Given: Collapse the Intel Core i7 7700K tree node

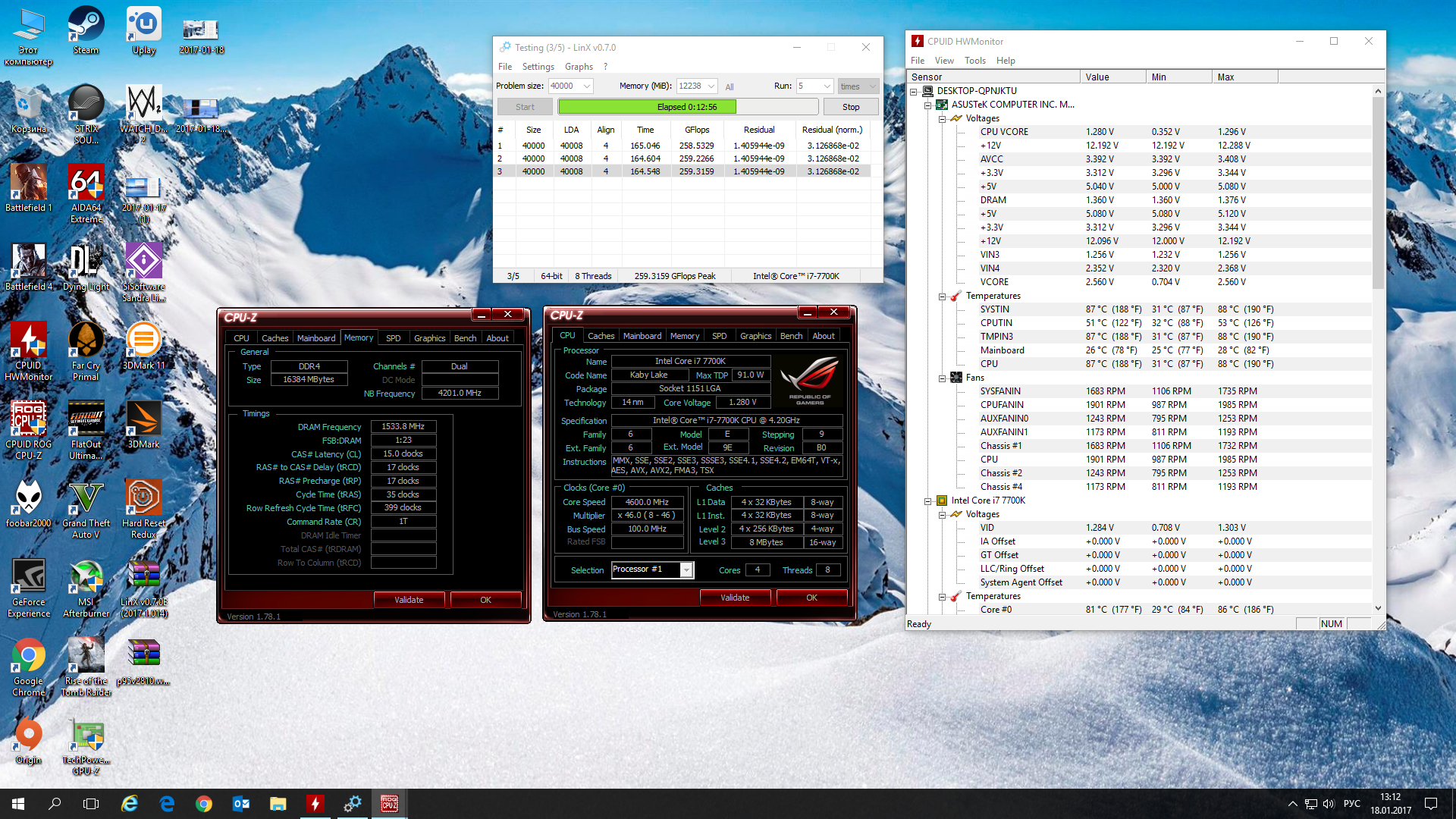Looking at the screenshot, I should (x=927, y=501).
